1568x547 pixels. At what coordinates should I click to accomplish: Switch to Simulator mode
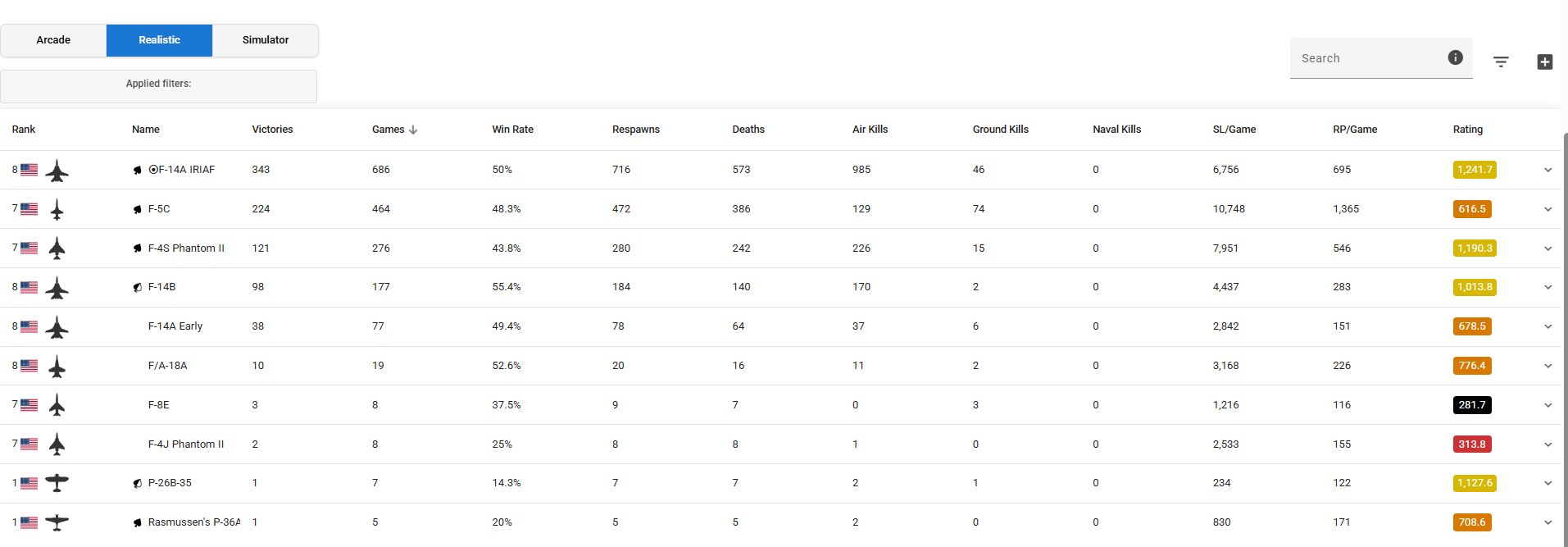pos(266,40)
